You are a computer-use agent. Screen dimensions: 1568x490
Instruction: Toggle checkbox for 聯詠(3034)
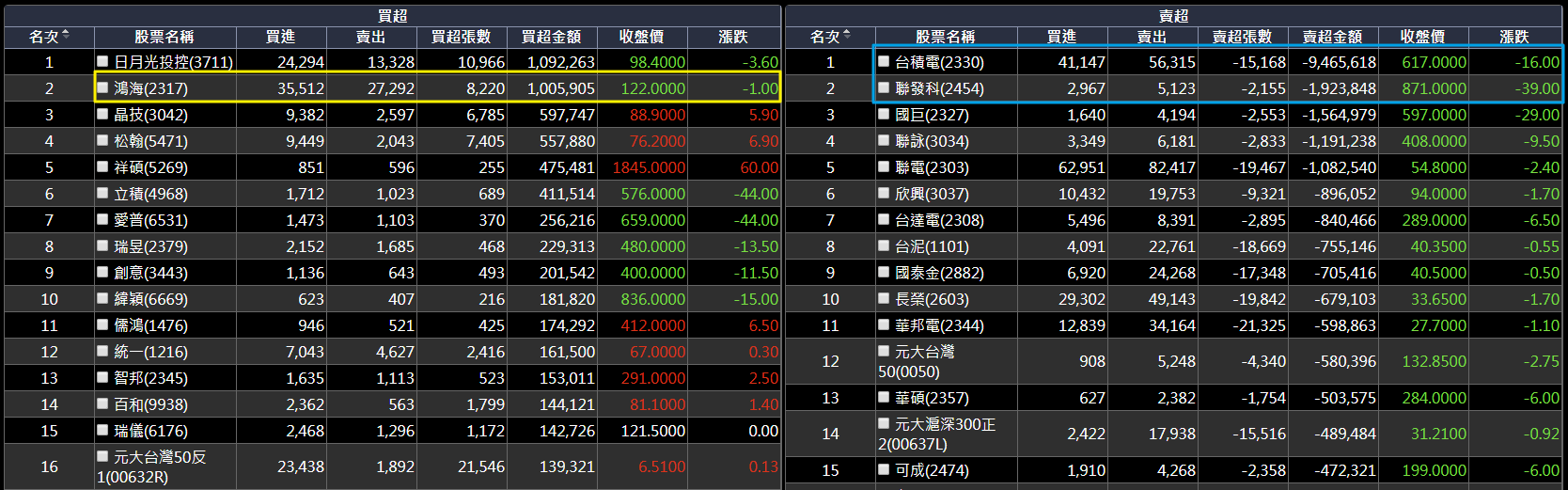point(884,140)
